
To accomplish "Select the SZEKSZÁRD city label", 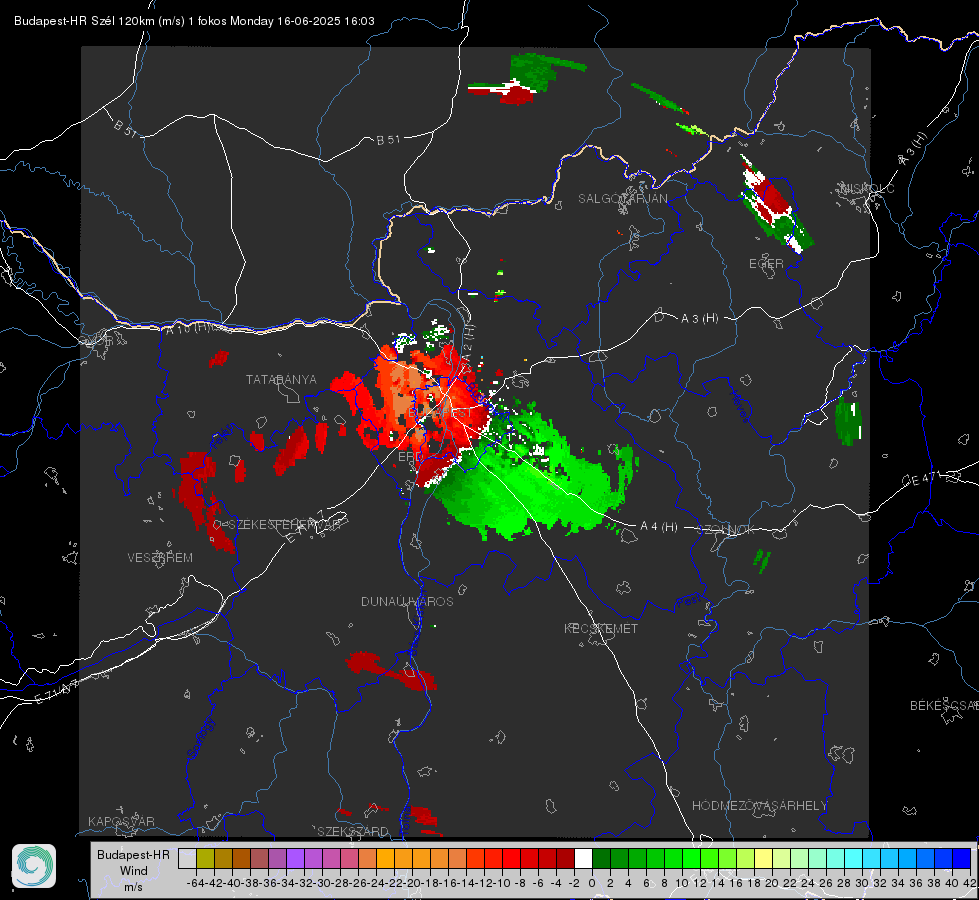I will pos(353,831).
